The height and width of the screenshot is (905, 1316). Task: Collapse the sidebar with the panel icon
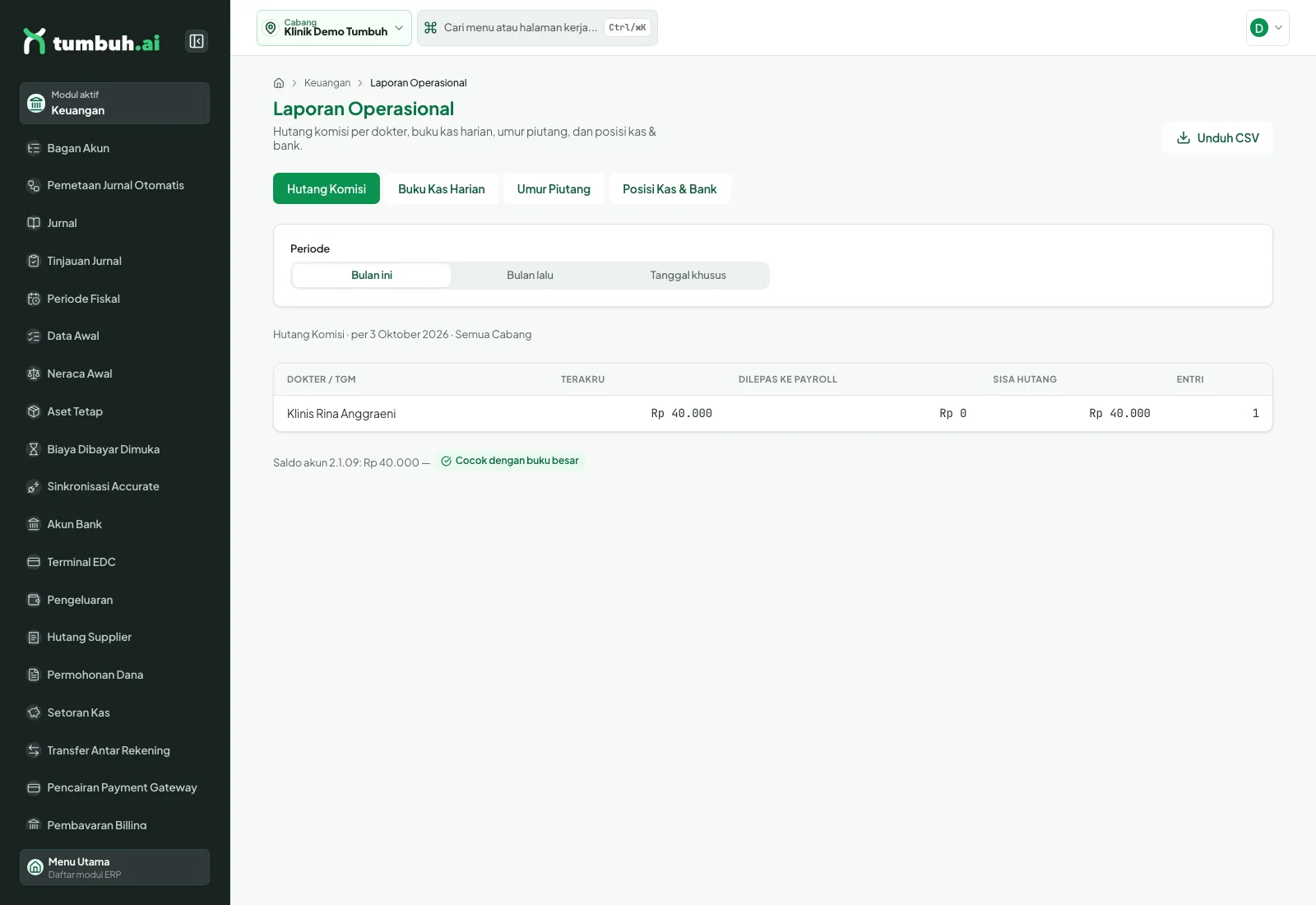tap(197, 41)
